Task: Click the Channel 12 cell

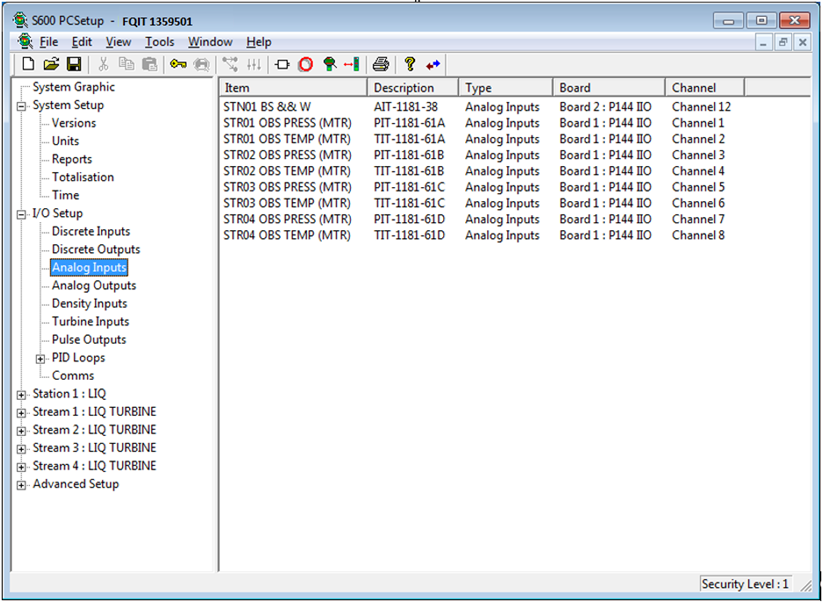Action: coord(701,107)
